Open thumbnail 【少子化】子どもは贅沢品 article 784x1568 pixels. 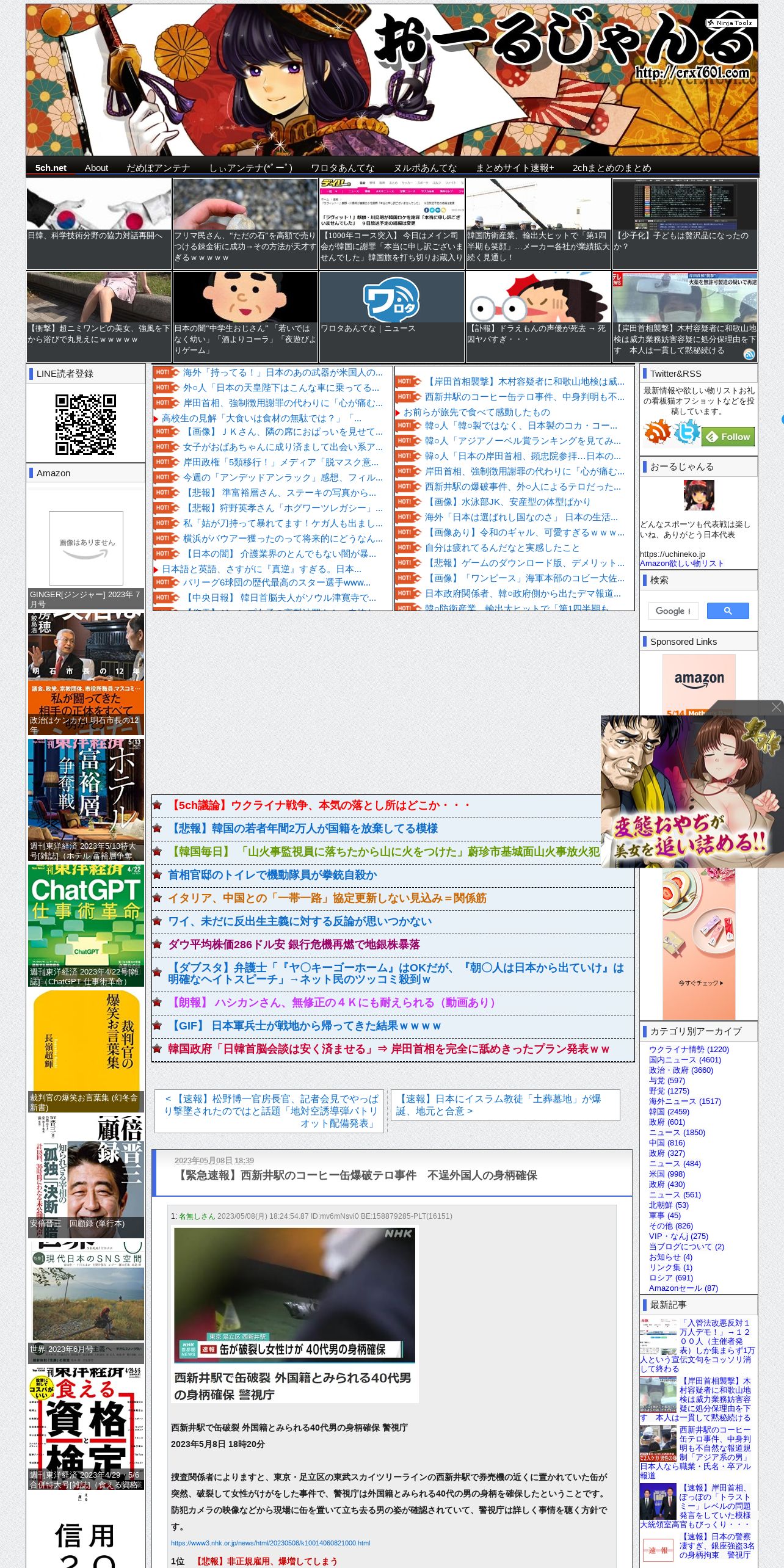click(x=685, y=224)
